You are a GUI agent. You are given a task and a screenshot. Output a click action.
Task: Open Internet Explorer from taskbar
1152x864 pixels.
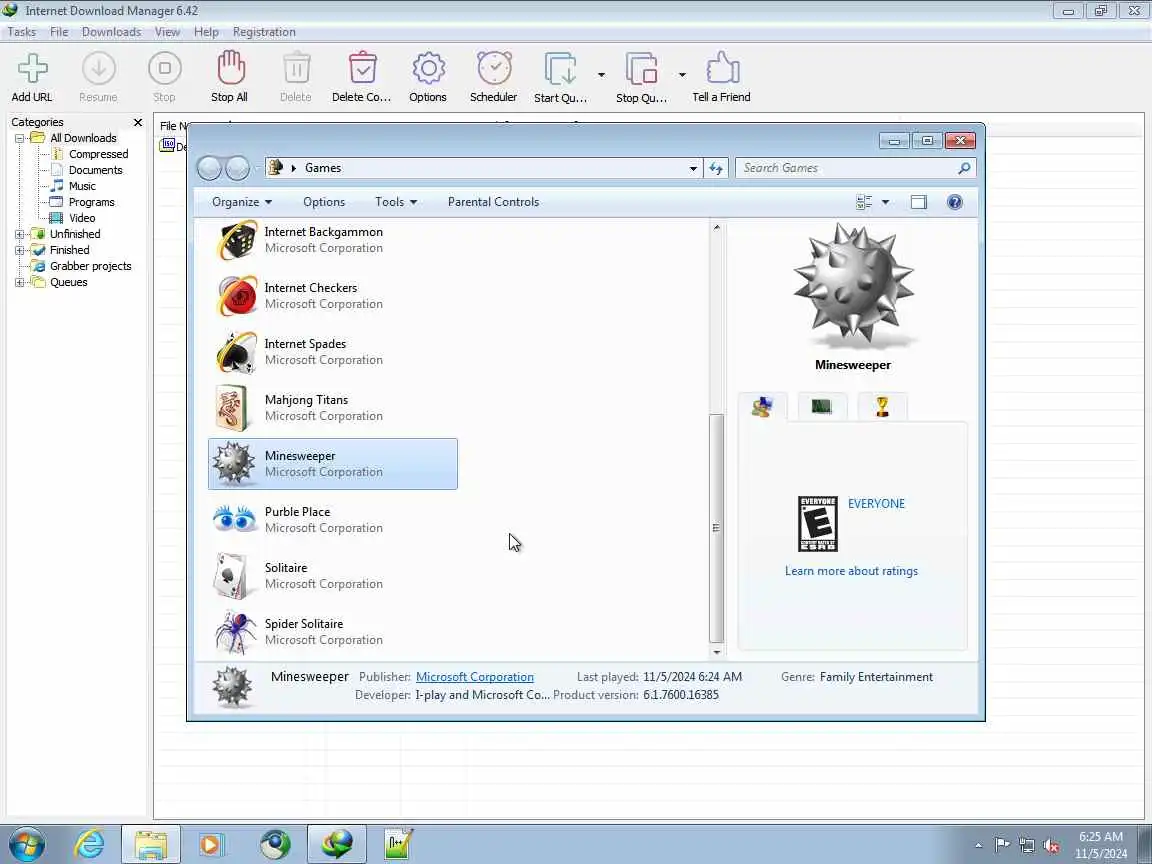[90, 844]
